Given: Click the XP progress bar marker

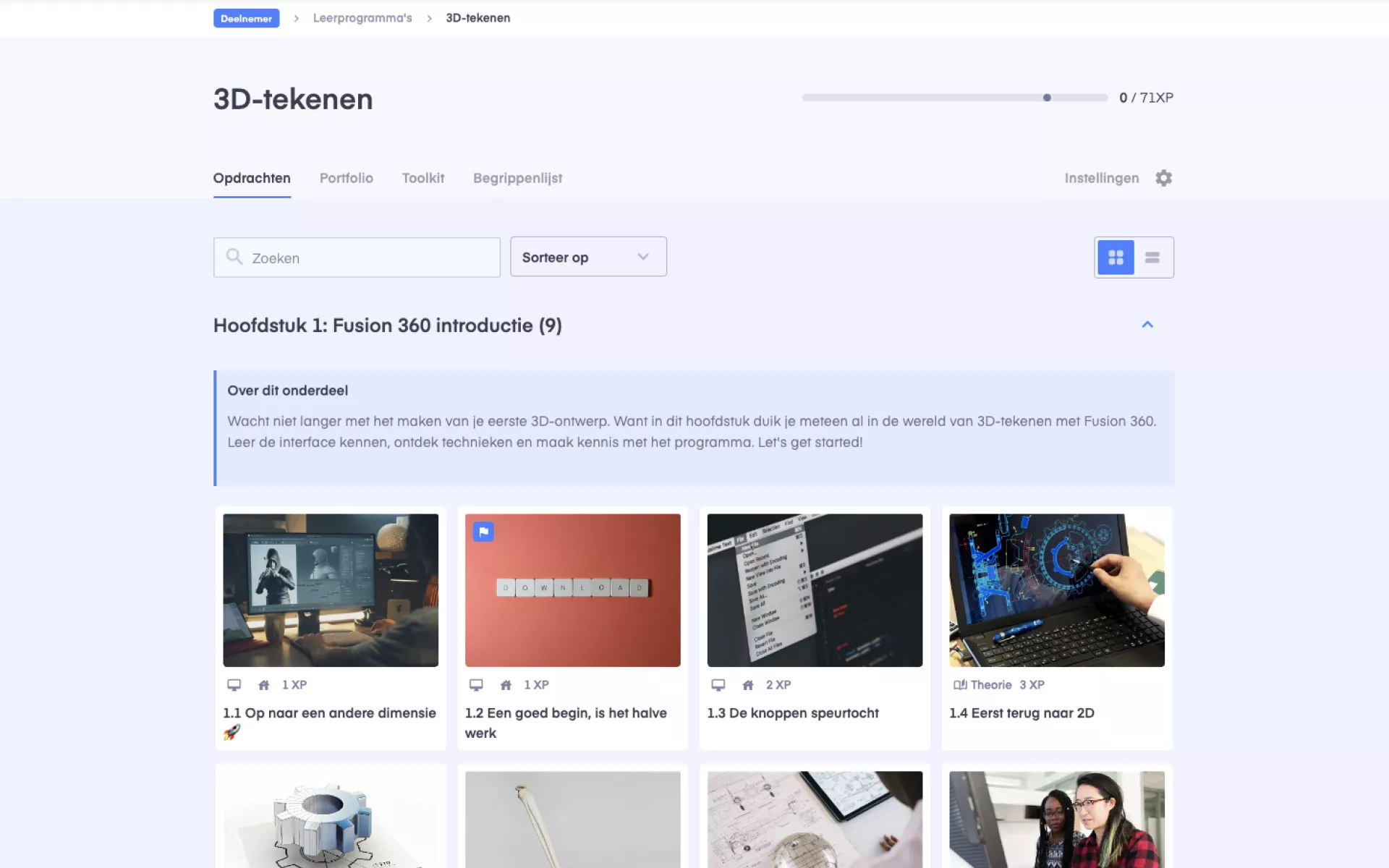Looking at the screenshot, I should click(1047, 98).
